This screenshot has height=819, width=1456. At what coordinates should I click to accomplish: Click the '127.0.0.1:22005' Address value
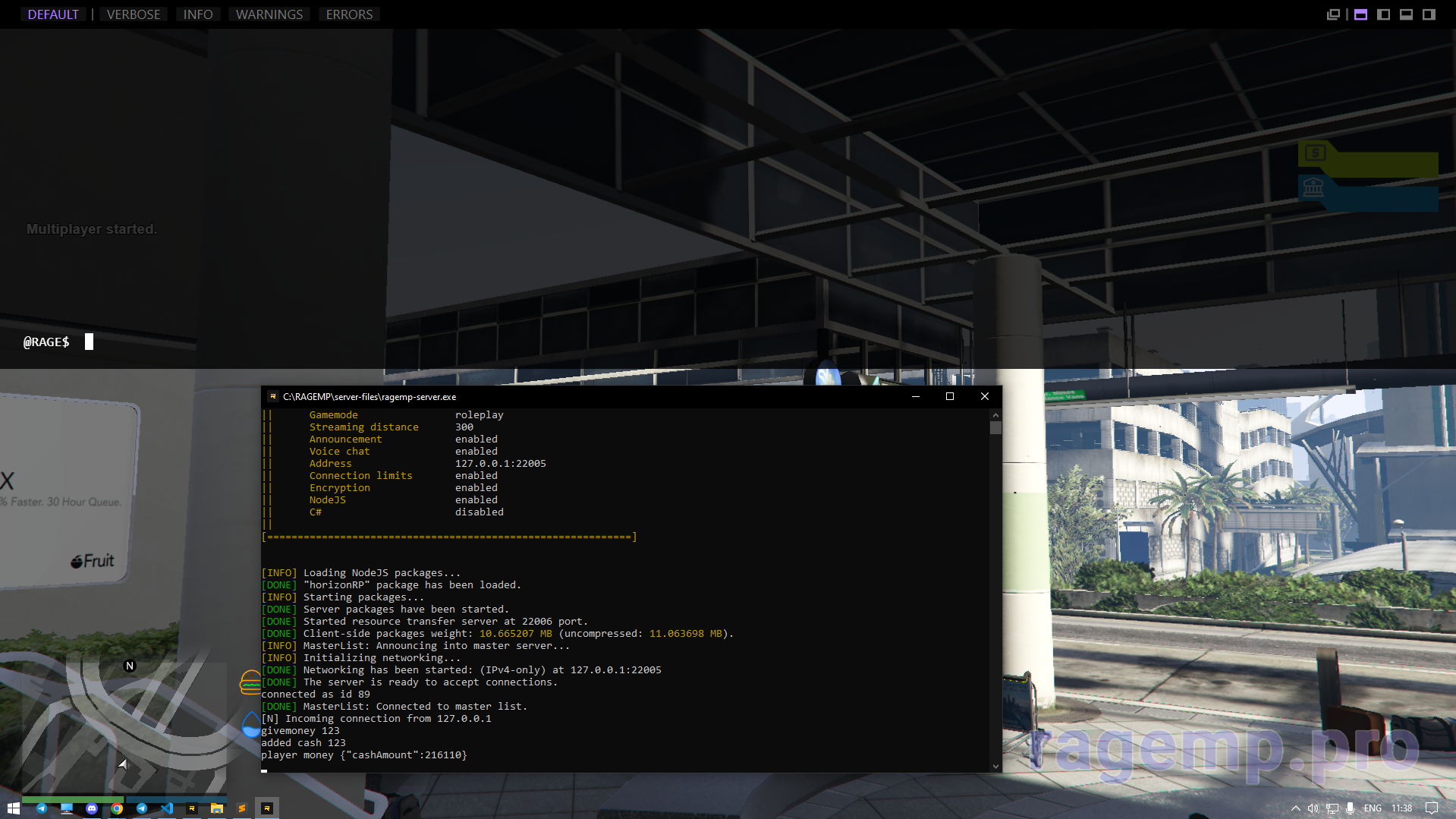(501, 464)
